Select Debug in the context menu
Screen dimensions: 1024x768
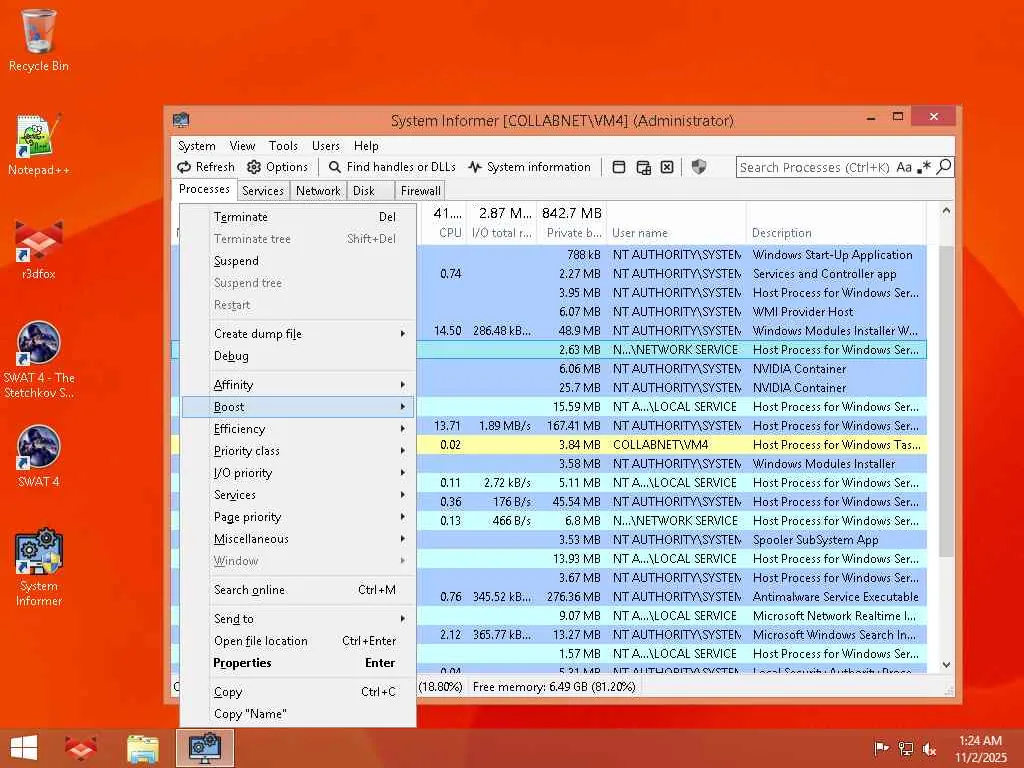pos(298,356)
